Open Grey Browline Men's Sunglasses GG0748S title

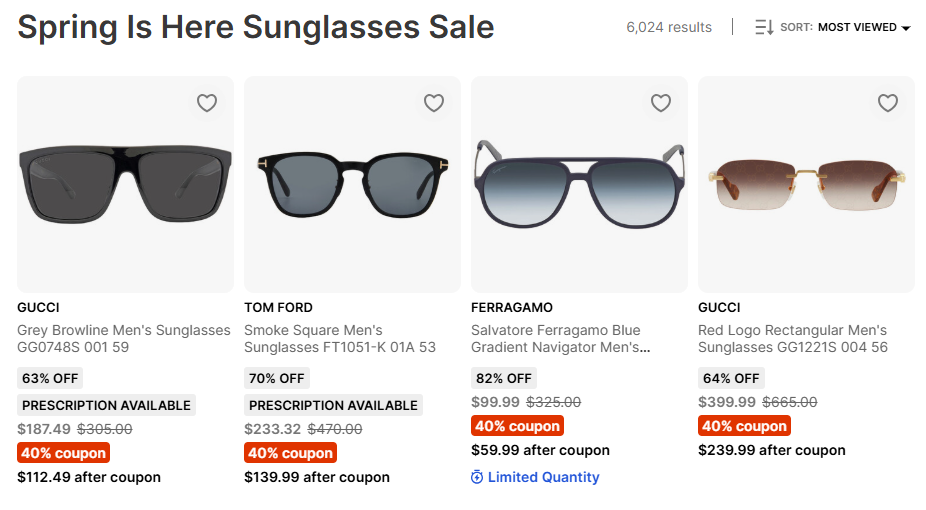point(124,338)
